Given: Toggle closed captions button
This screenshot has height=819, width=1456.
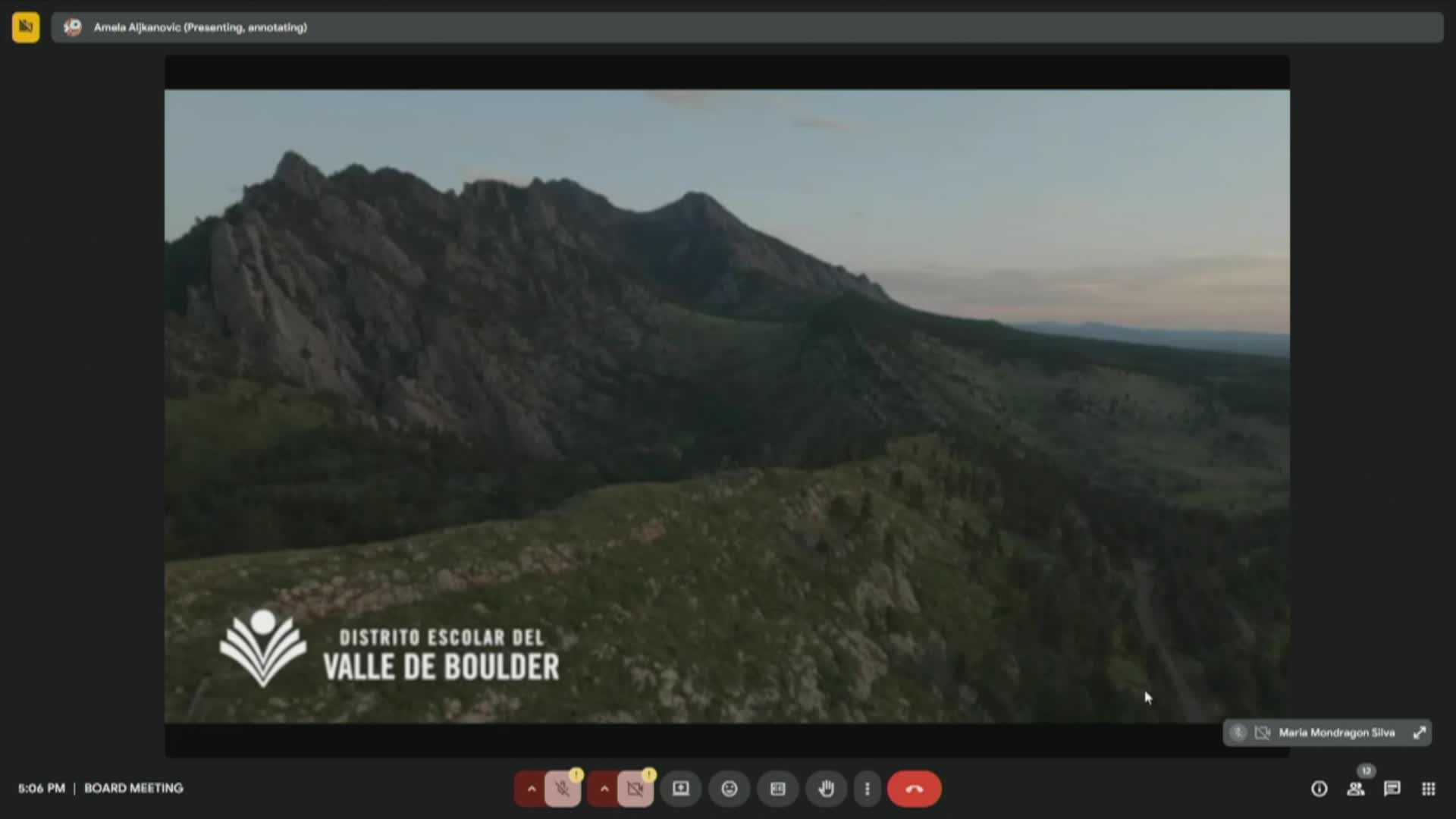Looking at the screenshot, I should pos(777,789).
